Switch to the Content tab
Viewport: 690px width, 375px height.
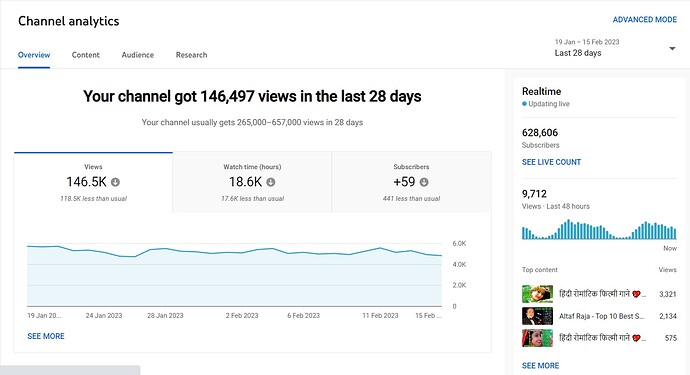coord(86,55)
